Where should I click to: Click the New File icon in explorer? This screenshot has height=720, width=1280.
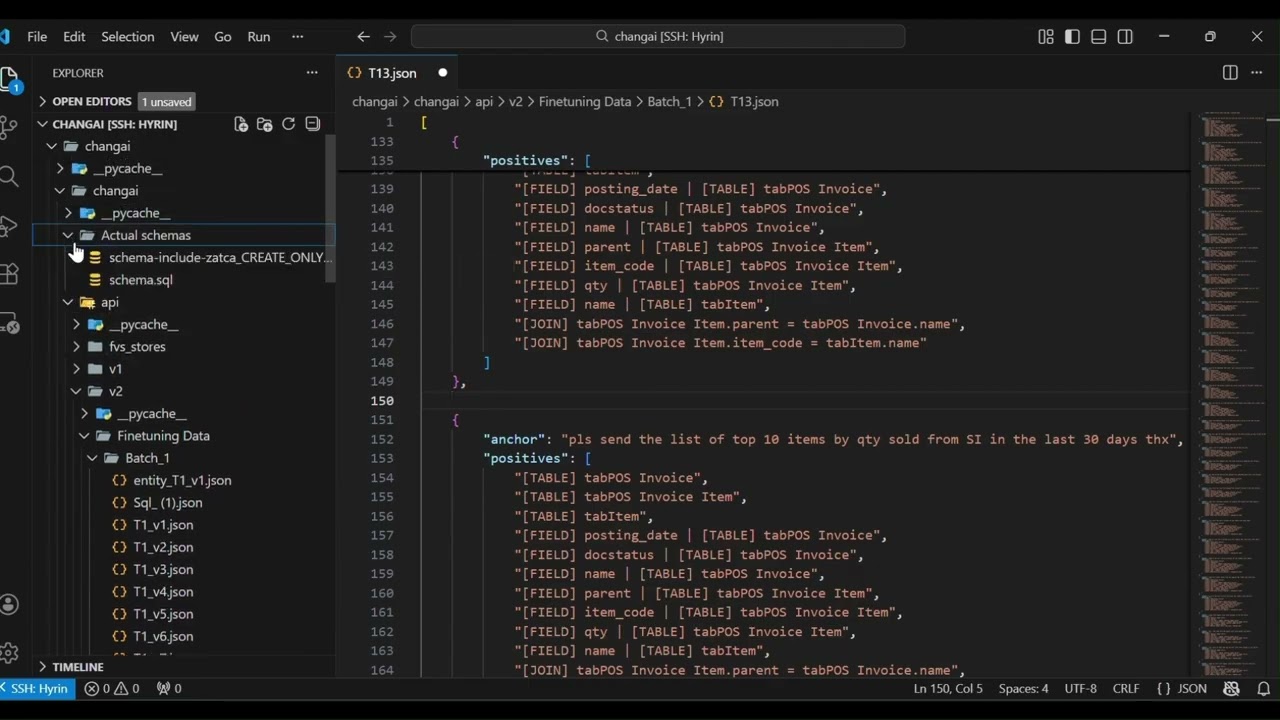[241, 124]
